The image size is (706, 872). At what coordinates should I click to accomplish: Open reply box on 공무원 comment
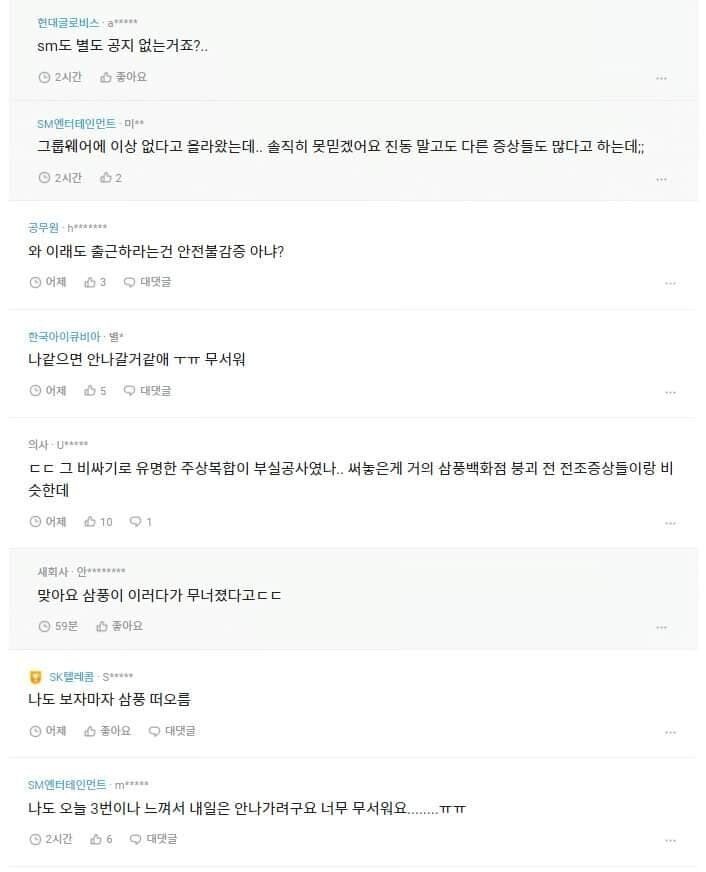tap(147, 282)
